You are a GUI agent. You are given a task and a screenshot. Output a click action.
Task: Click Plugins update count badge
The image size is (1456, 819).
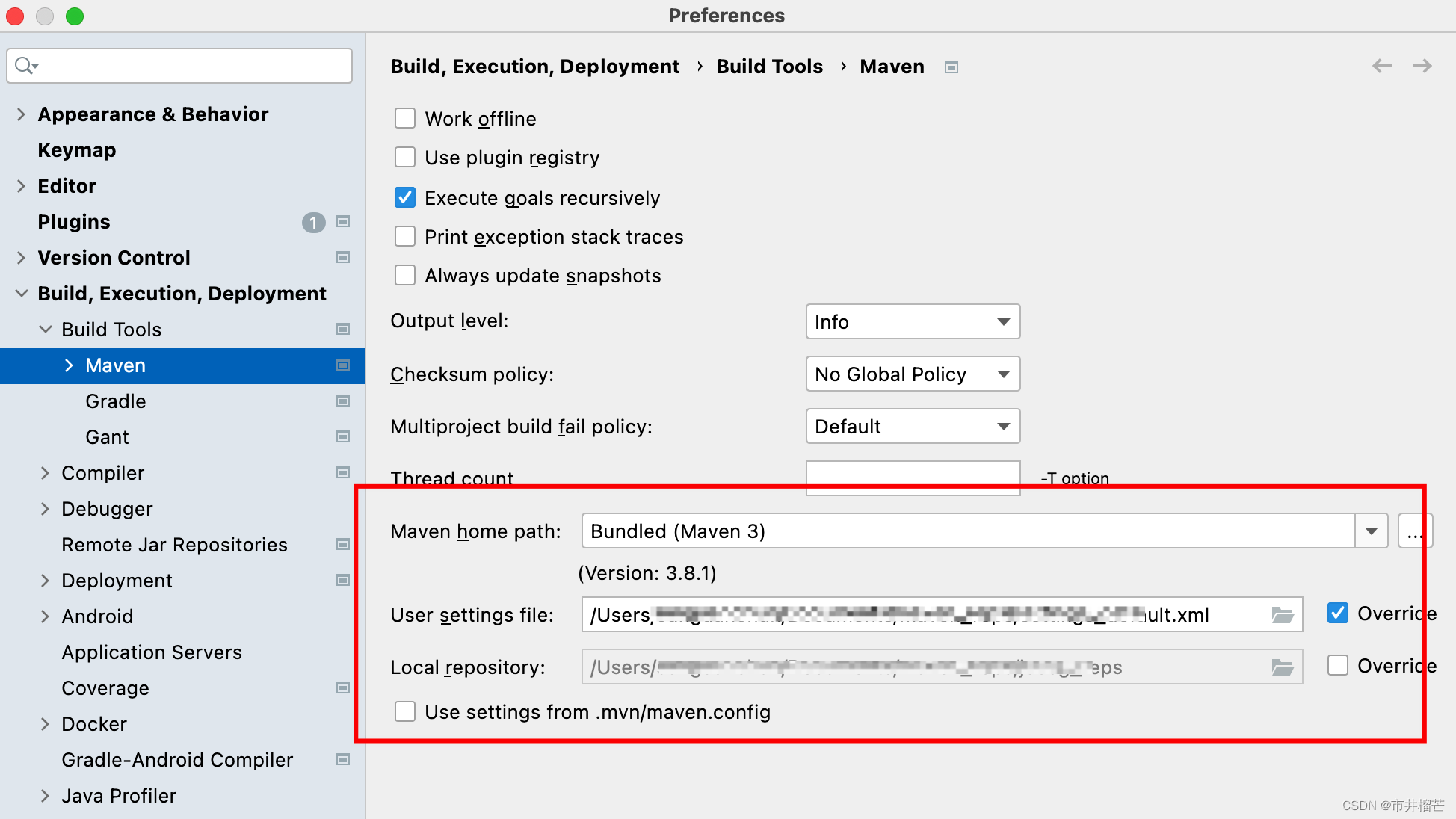pos(313,222)
